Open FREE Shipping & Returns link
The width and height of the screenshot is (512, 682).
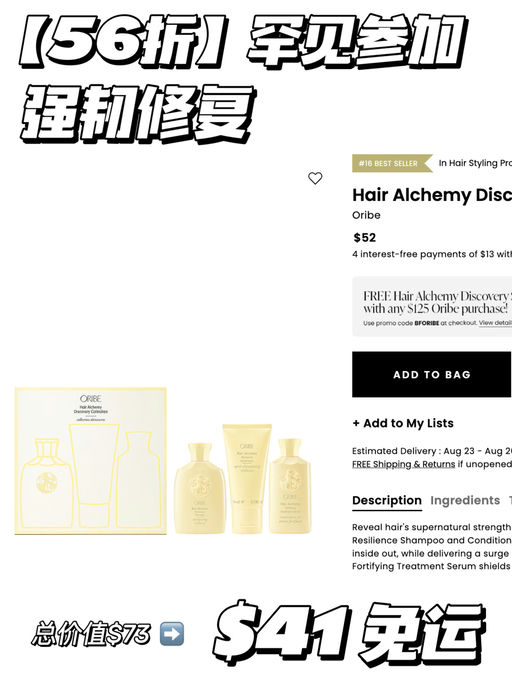click(403, 464)
